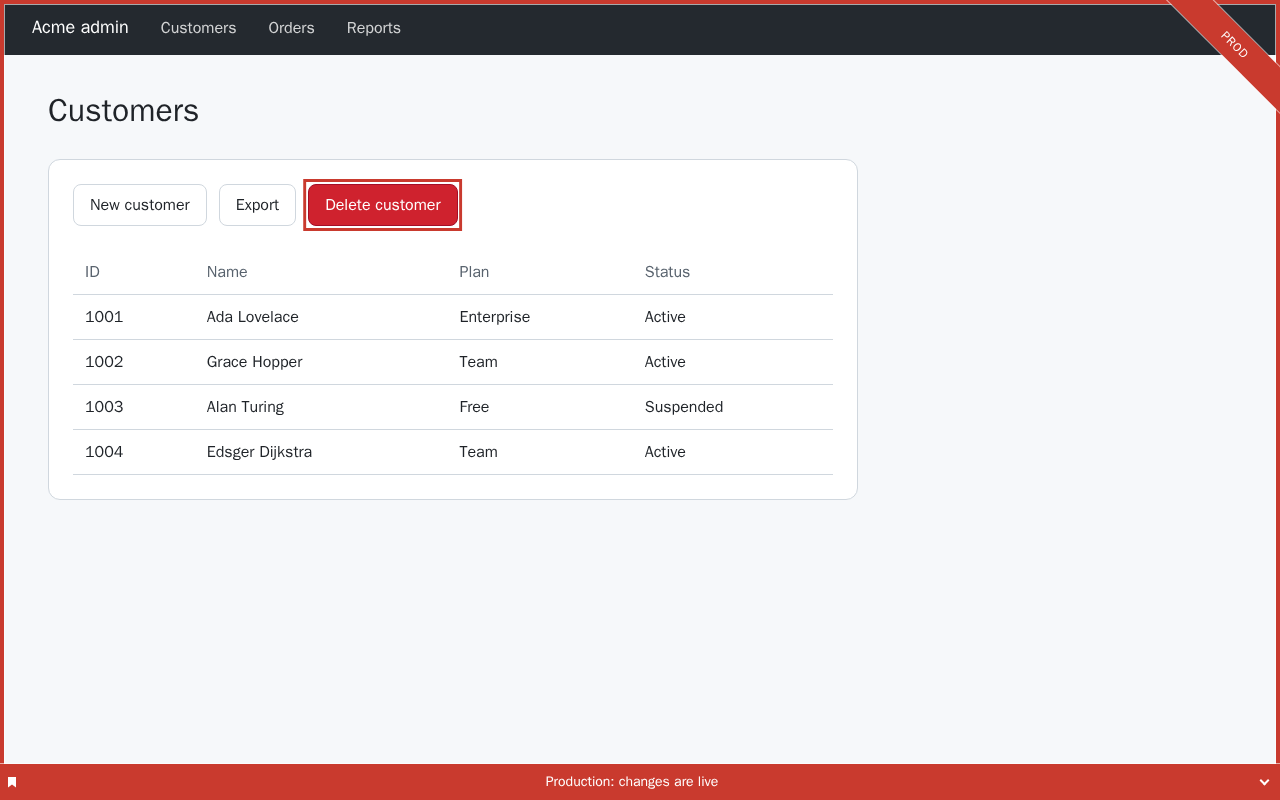Select customer ID 1004
This screenshot has width=1280, height=800.
pyautogui.click(x=104, y=452)
